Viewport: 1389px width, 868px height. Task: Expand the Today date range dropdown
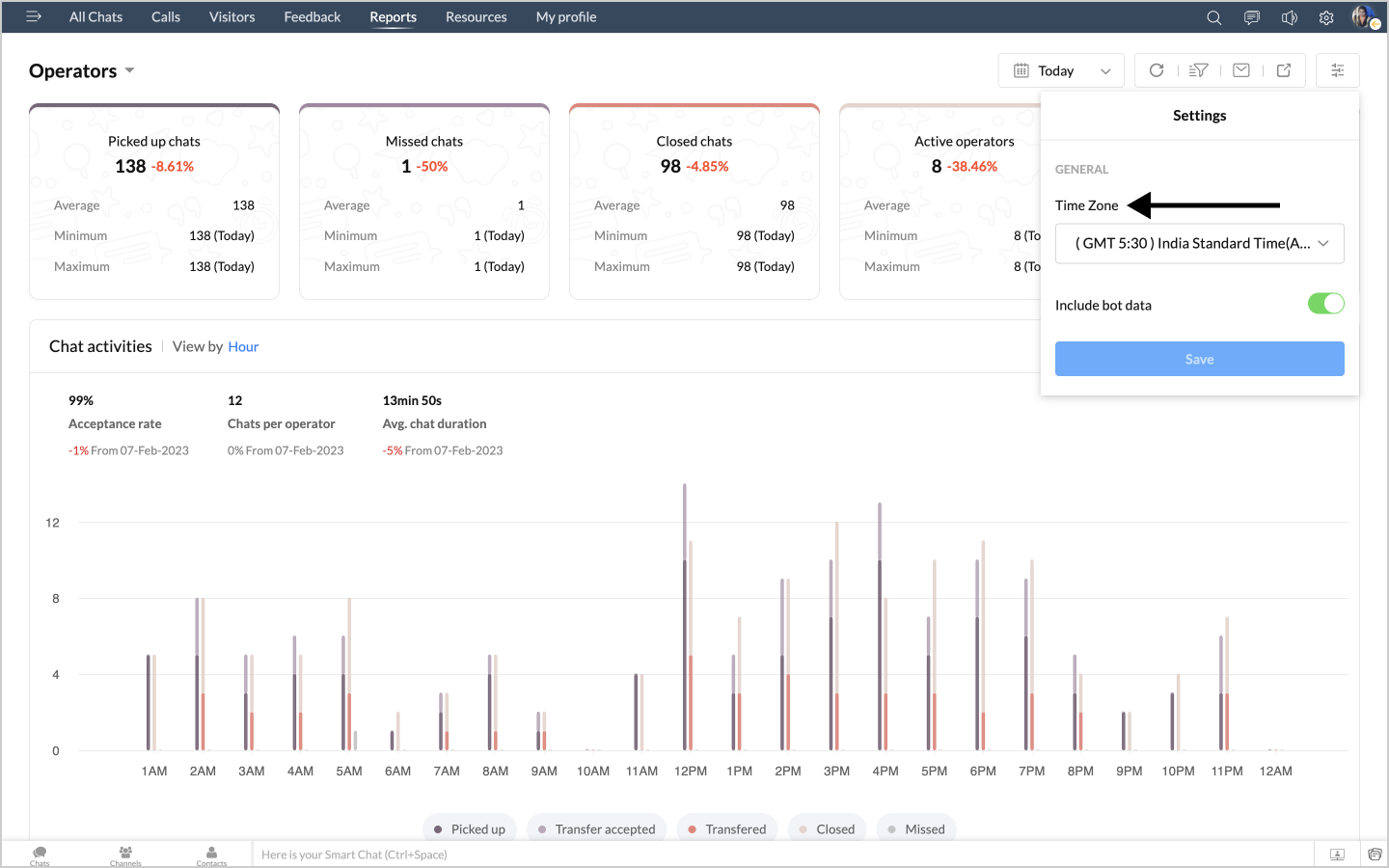coord(1061,70)
